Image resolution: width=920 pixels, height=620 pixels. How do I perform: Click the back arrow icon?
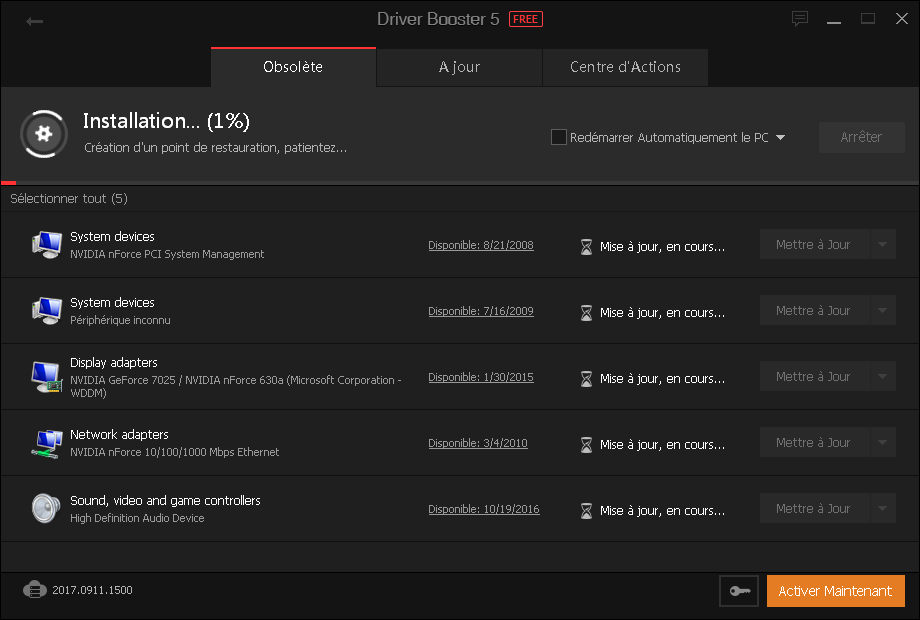pos(35,22)
